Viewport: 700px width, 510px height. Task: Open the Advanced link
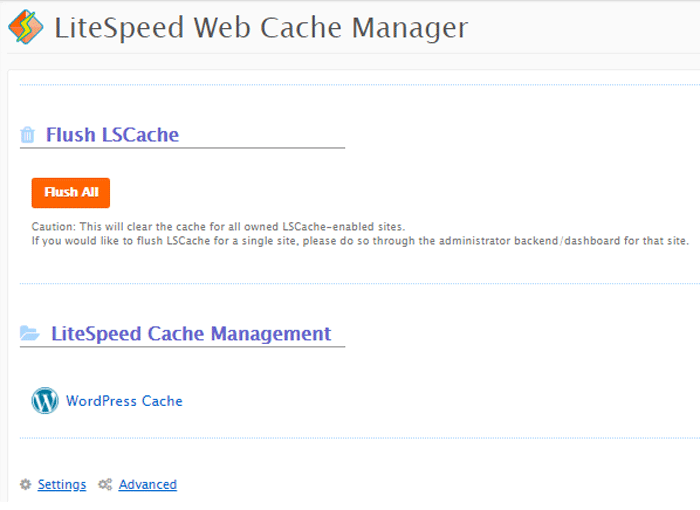coord(147,484)
